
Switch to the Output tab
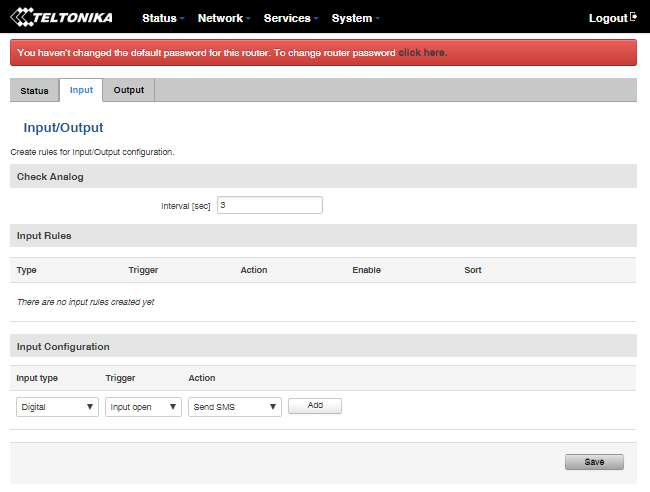pyautogui.click(x=128, y=90)
